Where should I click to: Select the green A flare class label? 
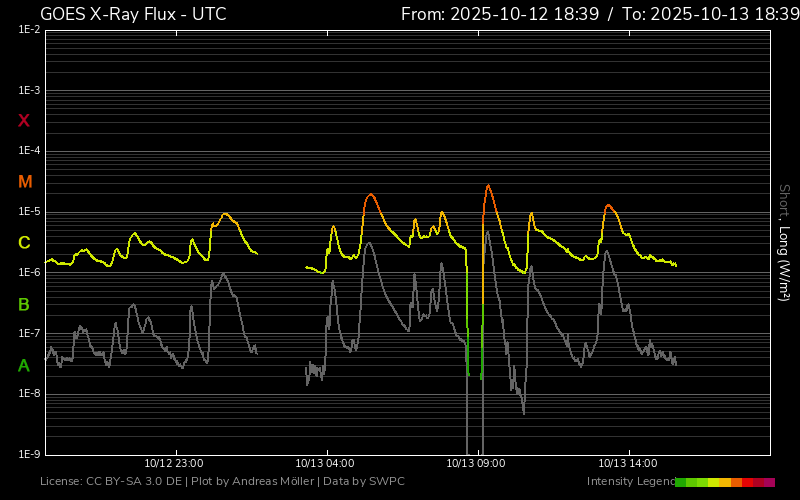tap(24, 366)
